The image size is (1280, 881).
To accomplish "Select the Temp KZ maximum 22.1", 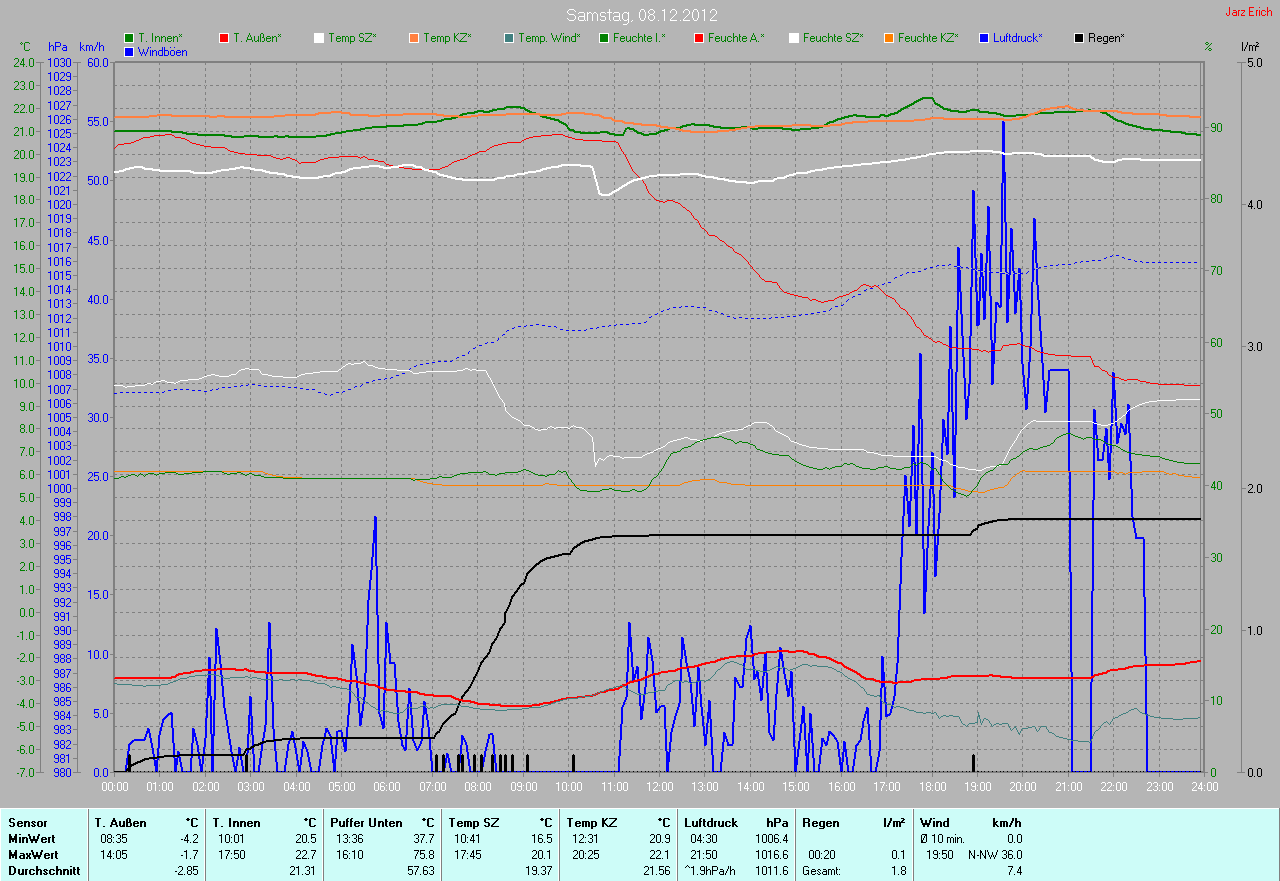I will click(x=659, y=855).
